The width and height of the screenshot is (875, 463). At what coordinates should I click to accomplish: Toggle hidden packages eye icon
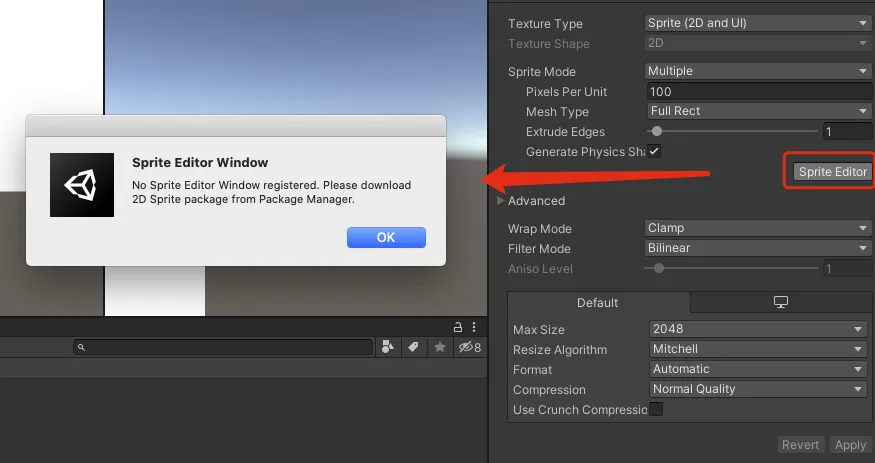coord(469,348)
